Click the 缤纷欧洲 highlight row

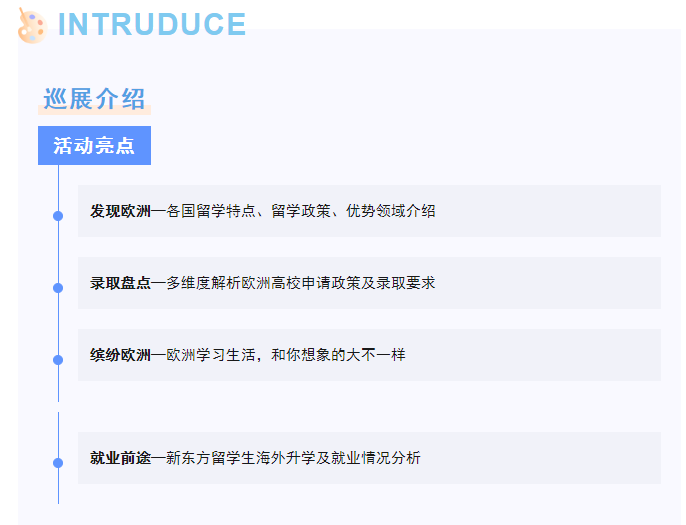point(369,355)
